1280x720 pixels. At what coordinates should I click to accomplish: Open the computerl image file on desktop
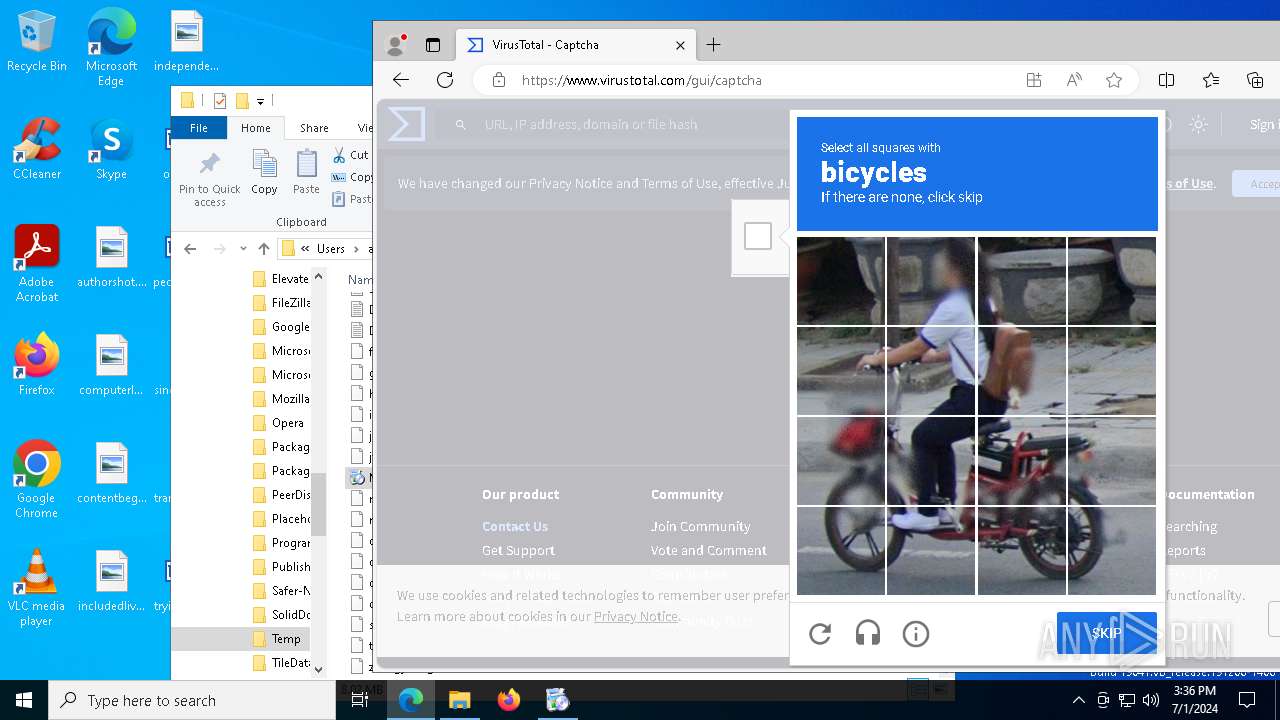pos(111,365)
